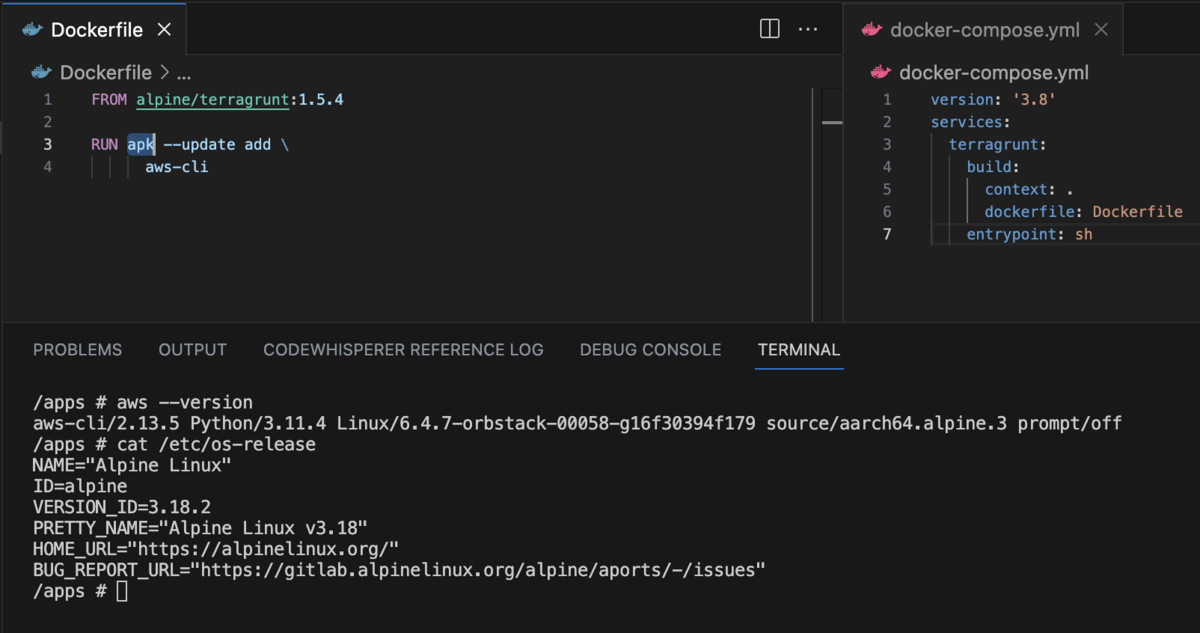The width and height of the screenshot is (1200, 633).
Task: Switch to the PROBLEMS panel
Action: click(x=77, y=349)
